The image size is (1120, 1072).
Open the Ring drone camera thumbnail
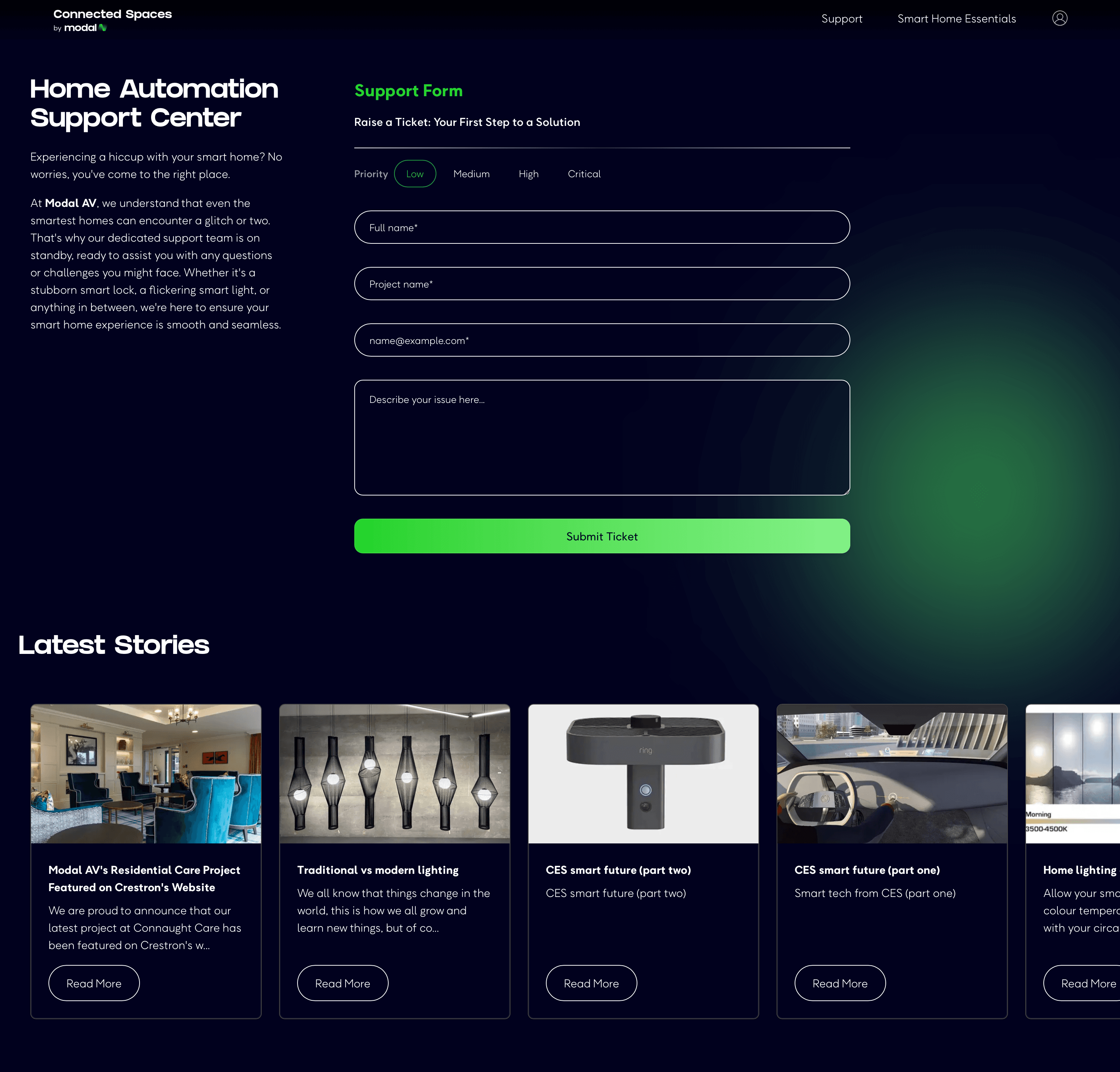[x=643, y=774]
